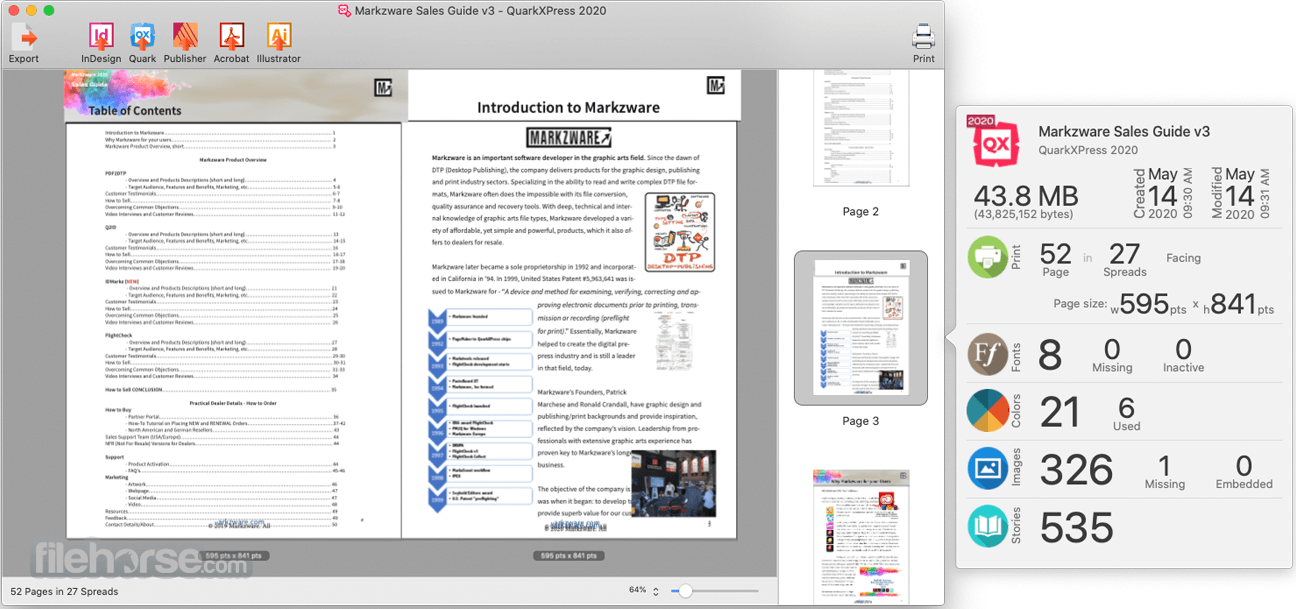Convert to Publisher format
1296x609 pixels.
click(x=185, y=37)
